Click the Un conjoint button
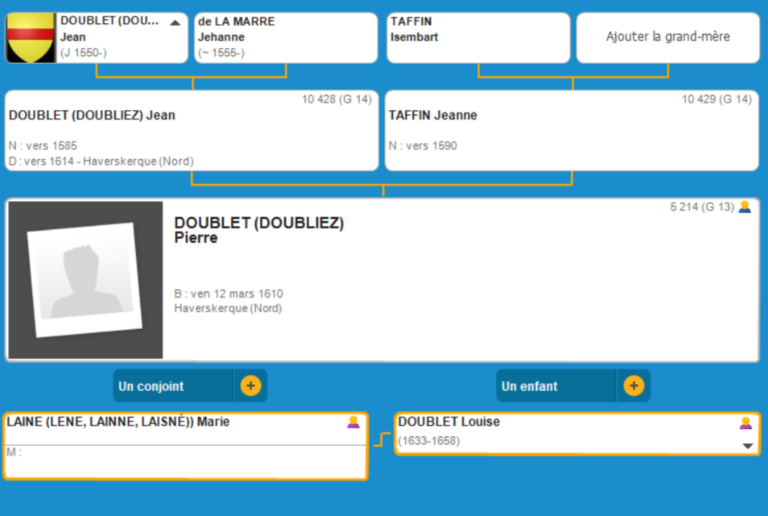The width and height of the screenshot is (768, 516). (172, 386)
